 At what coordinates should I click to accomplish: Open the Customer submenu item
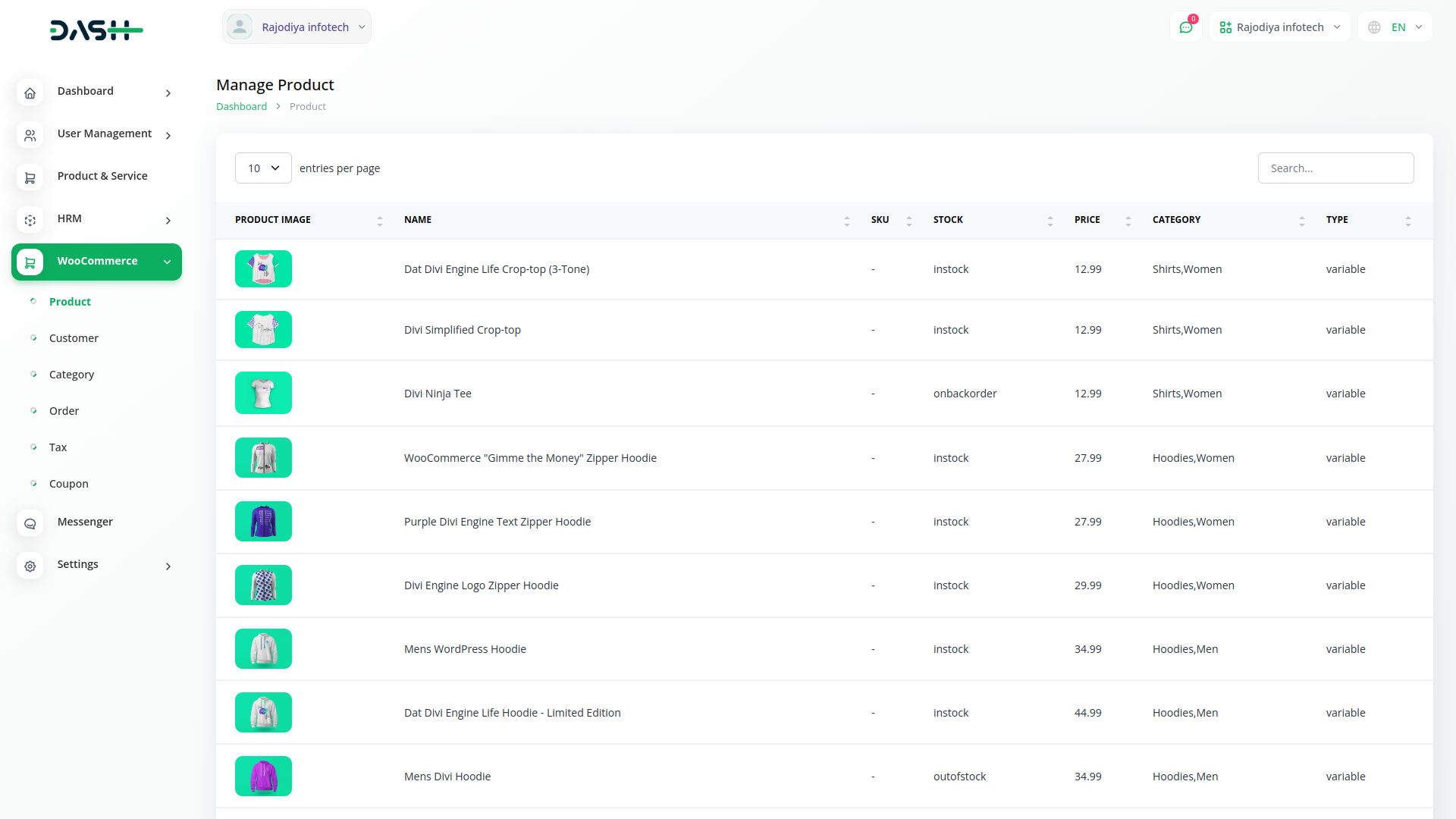pyautogui.click(x=74, y=338)
